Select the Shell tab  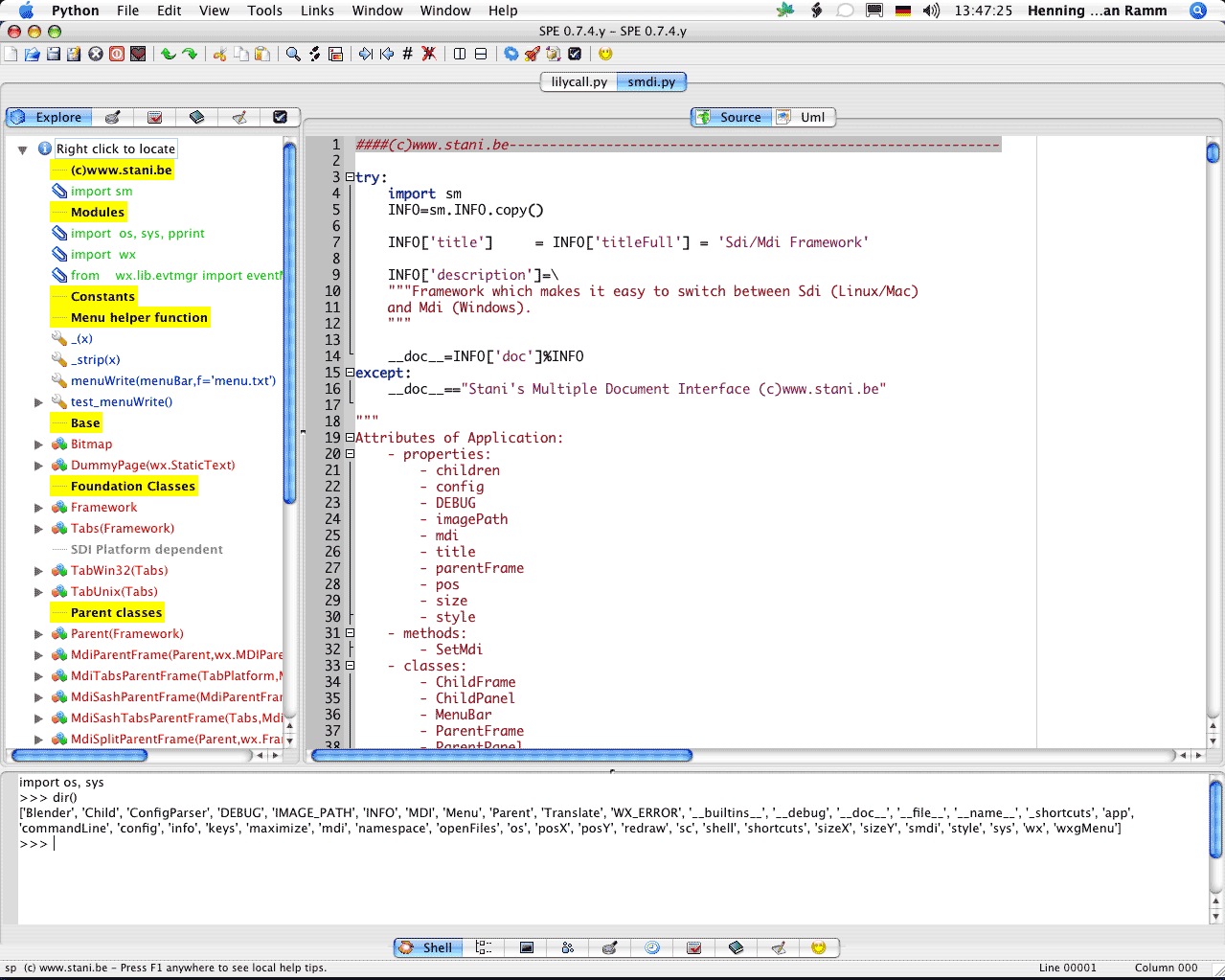(428, 947)
